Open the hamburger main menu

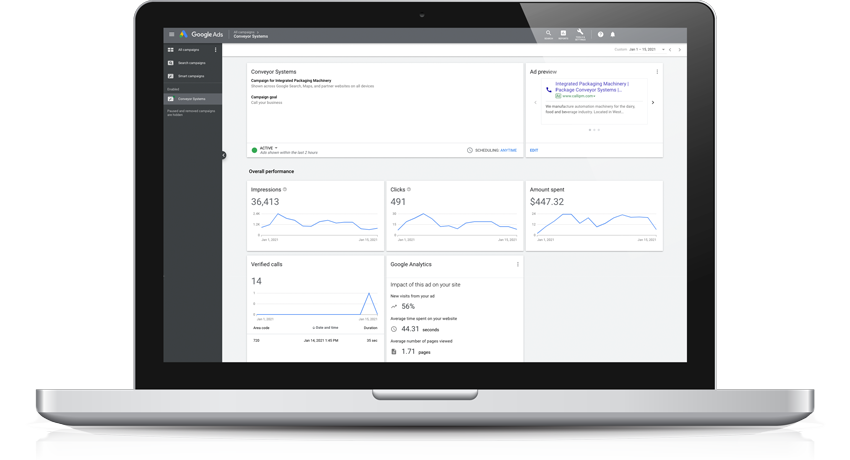(171, 34)
